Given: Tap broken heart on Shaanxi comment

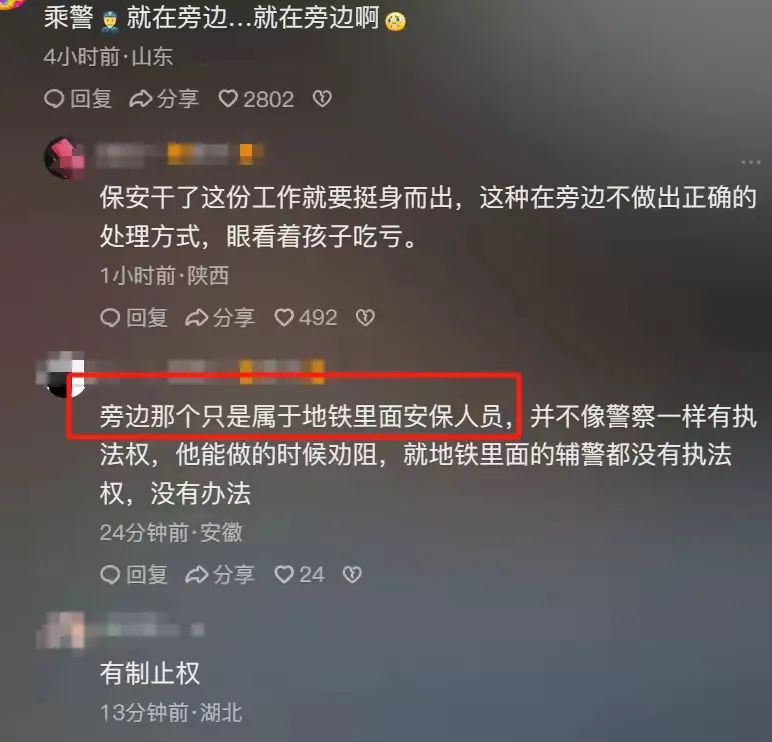Looking at the screenshot, I should coord(365,318).
